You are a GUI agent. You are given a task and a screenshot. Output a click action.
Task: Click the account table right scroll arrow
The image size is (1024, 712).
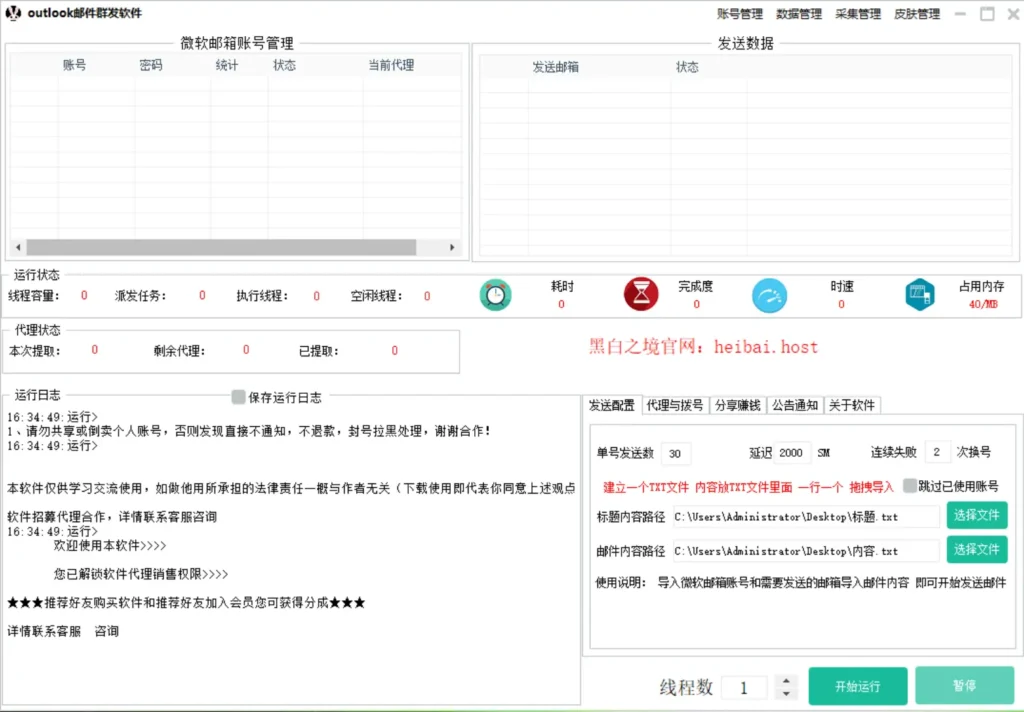(452, 248)
